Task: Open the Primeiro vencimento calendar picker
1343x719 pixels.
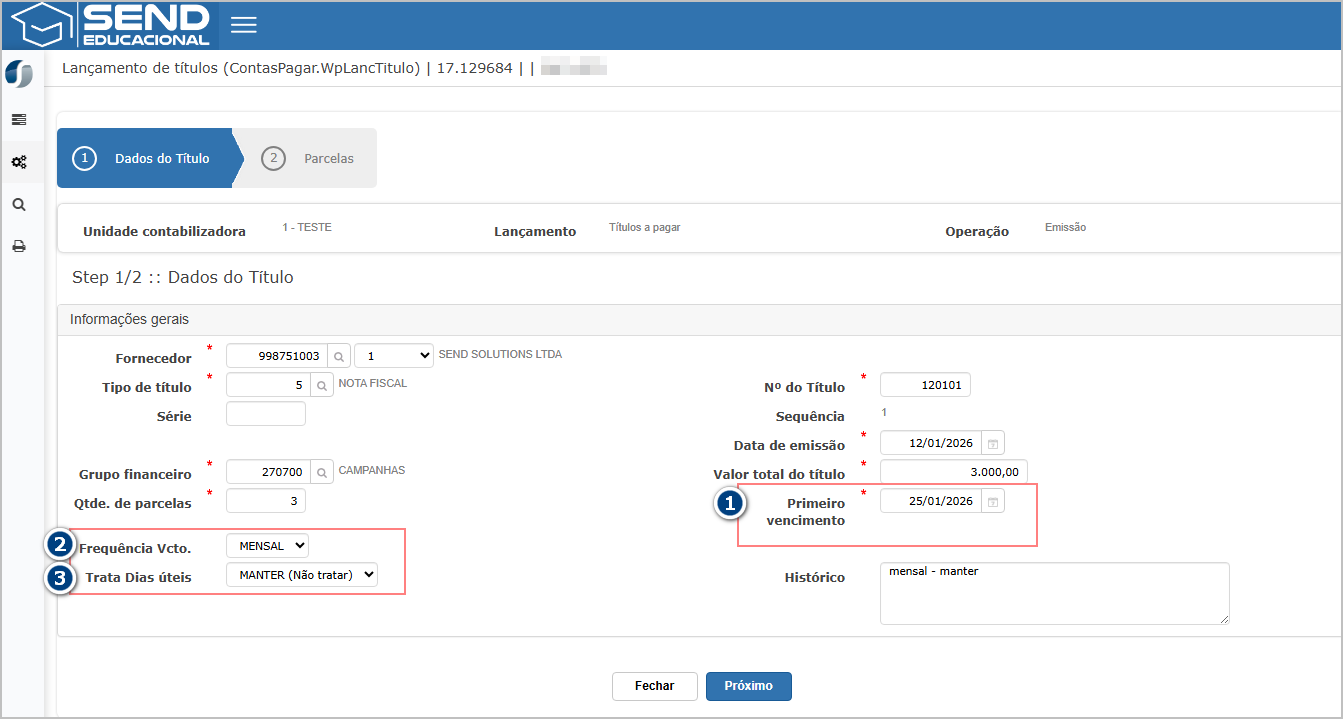Action: tap(993, 502)
